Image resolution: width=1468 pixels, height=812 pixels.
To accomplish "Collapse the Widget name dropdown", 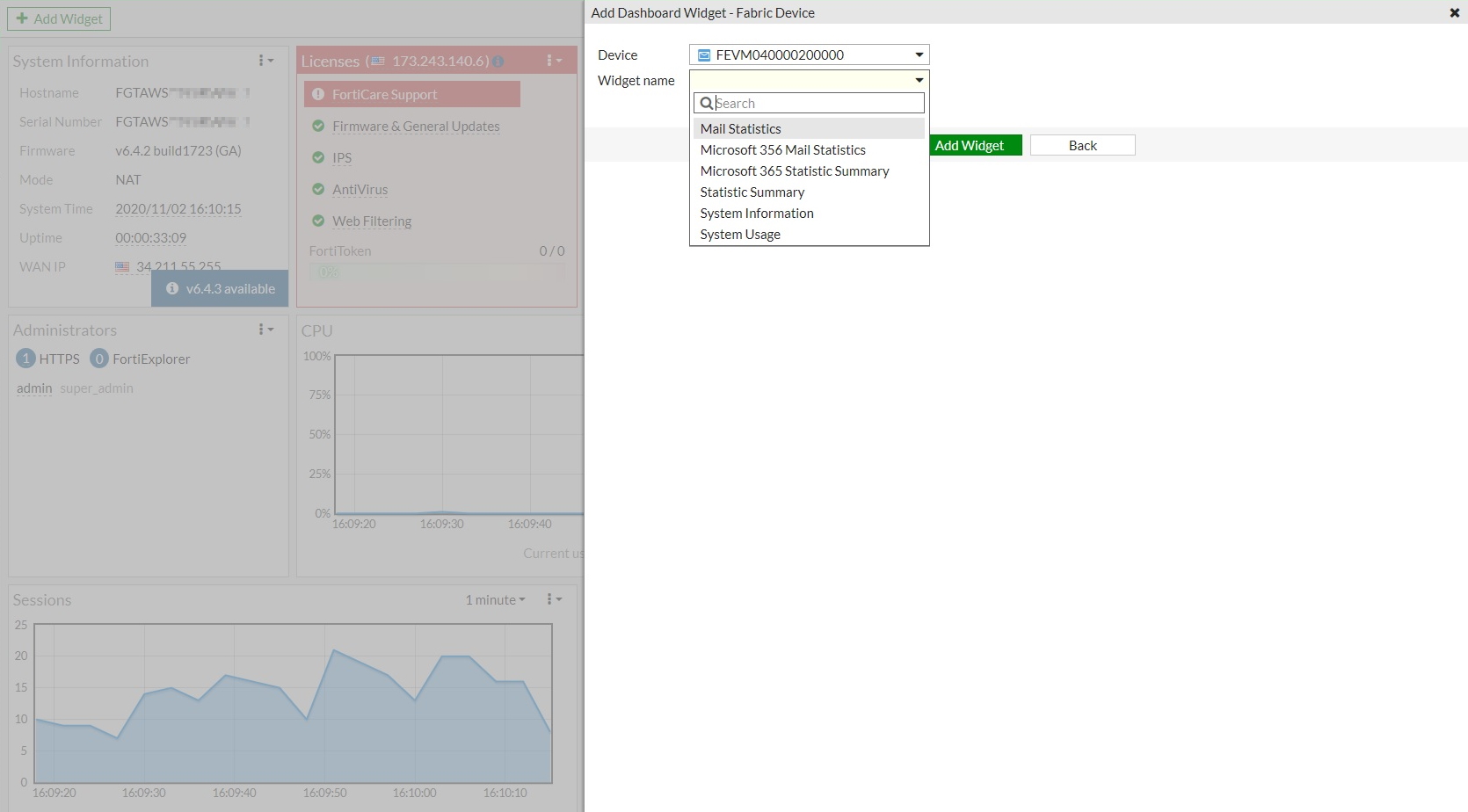I will pos(919,80).
